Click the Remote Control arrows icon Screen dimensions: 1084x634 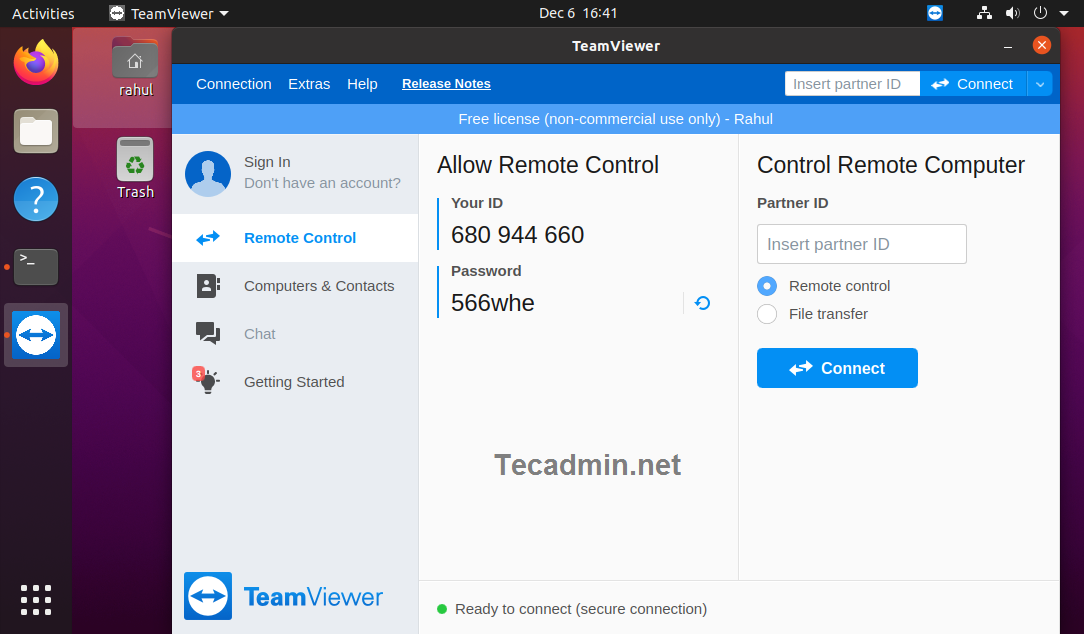(x=207, y=238)
